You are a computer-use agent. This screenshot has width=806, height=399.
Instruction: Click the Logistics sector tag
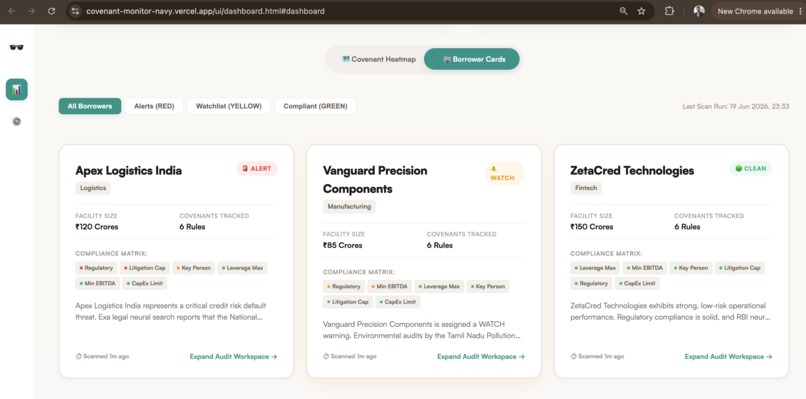[93, 188]
